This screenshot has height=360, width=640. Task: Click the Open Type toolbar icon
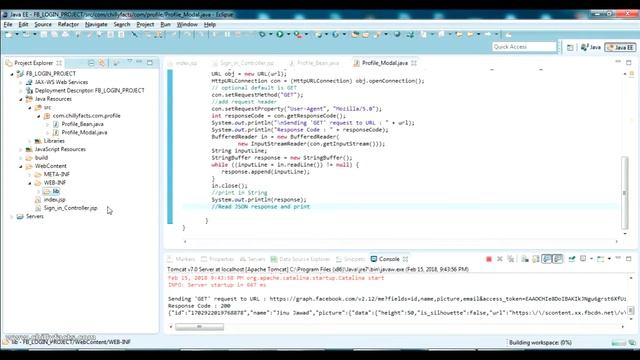(355, 35)
